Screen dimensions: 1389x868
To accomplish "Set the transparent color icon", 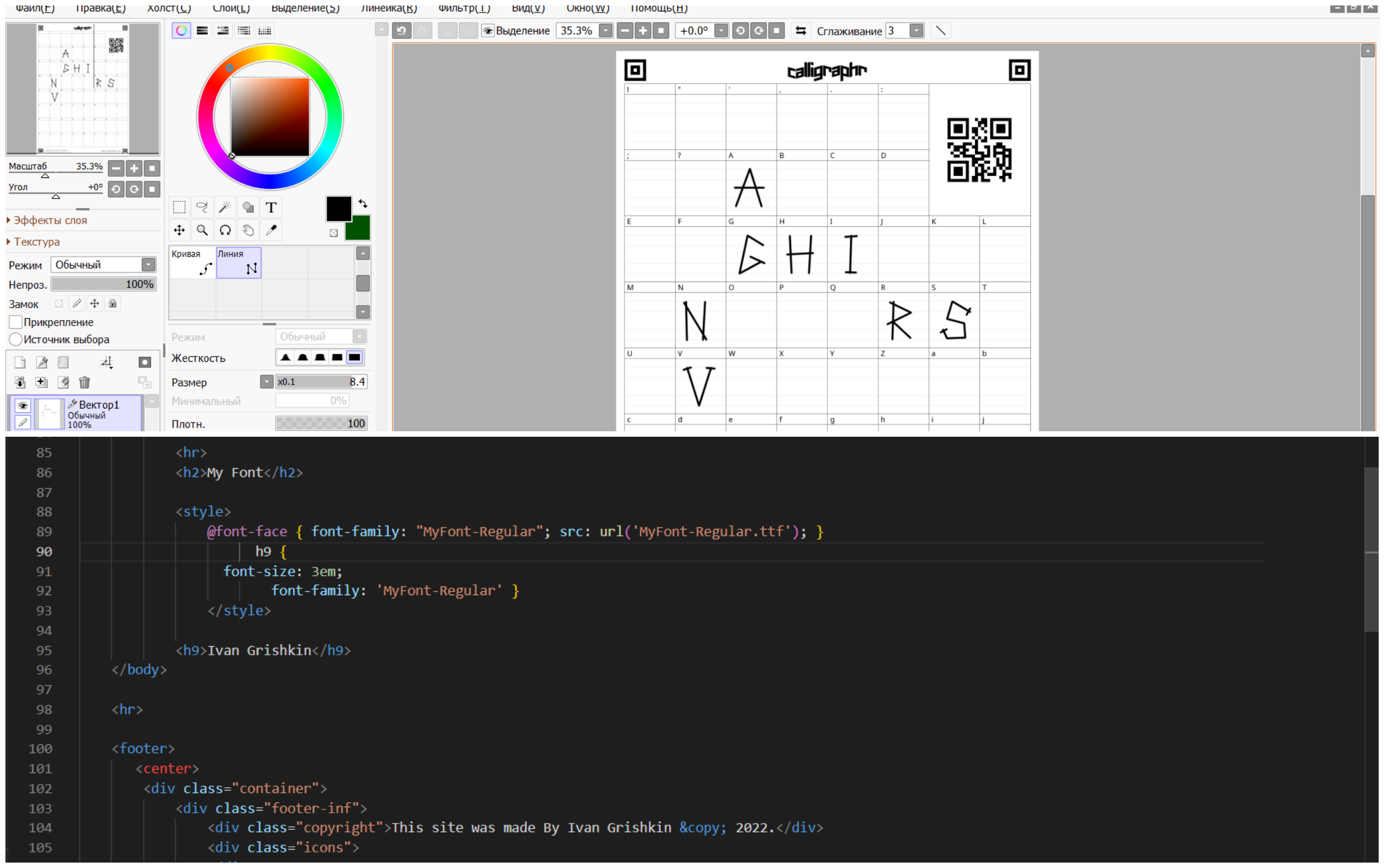I will pyautogui.click(x=334, y=233).
